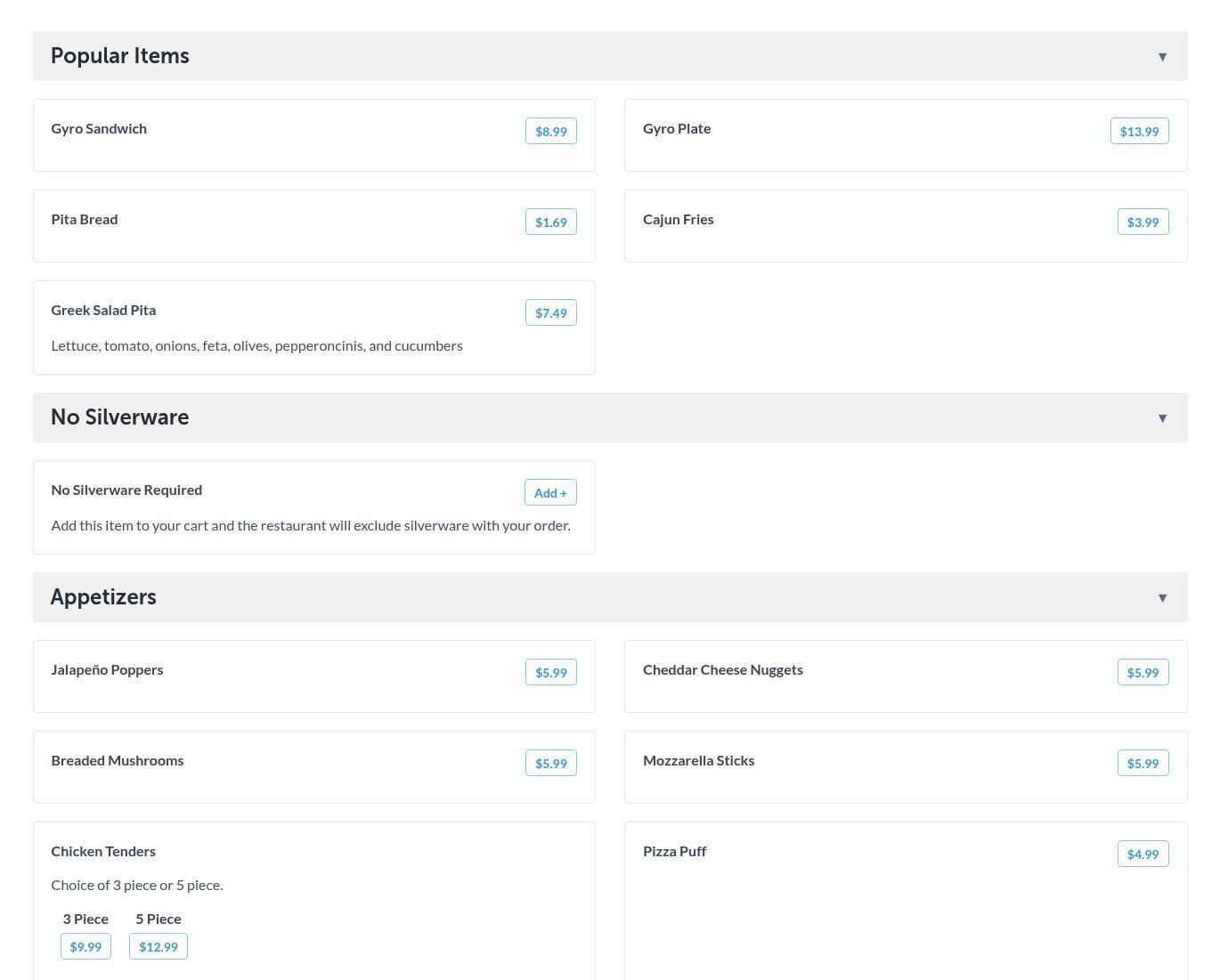This screenshot has height=980, width=1220.
Task: Add Cajun Fries for $3.99
Action: (1143, 223)
